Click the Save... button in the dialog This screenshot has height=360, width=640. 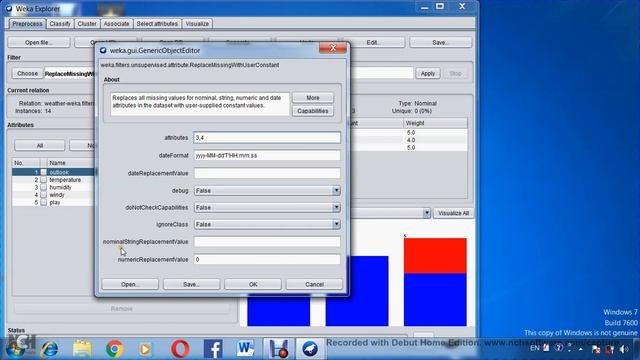pyautogui.click(x=191, y=284)
